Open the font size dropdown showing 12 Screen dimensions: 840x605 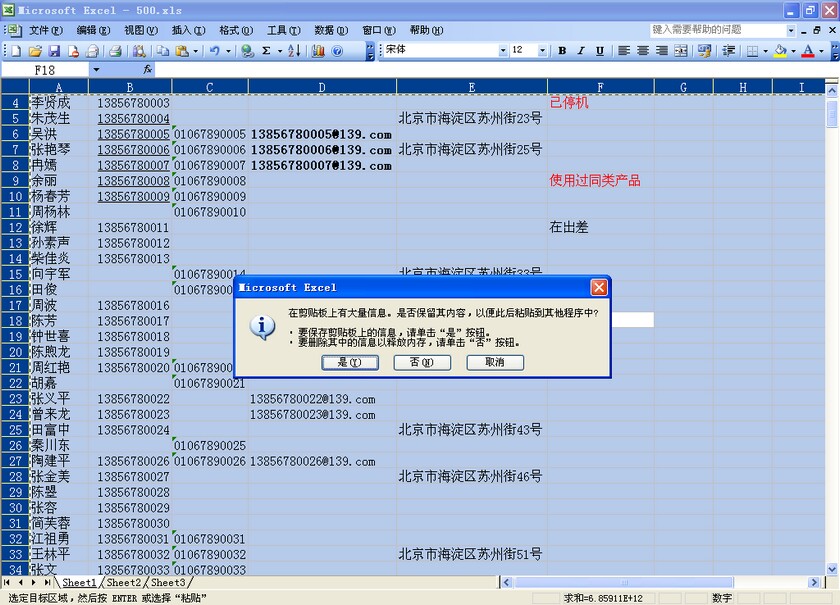pos(542,50)
